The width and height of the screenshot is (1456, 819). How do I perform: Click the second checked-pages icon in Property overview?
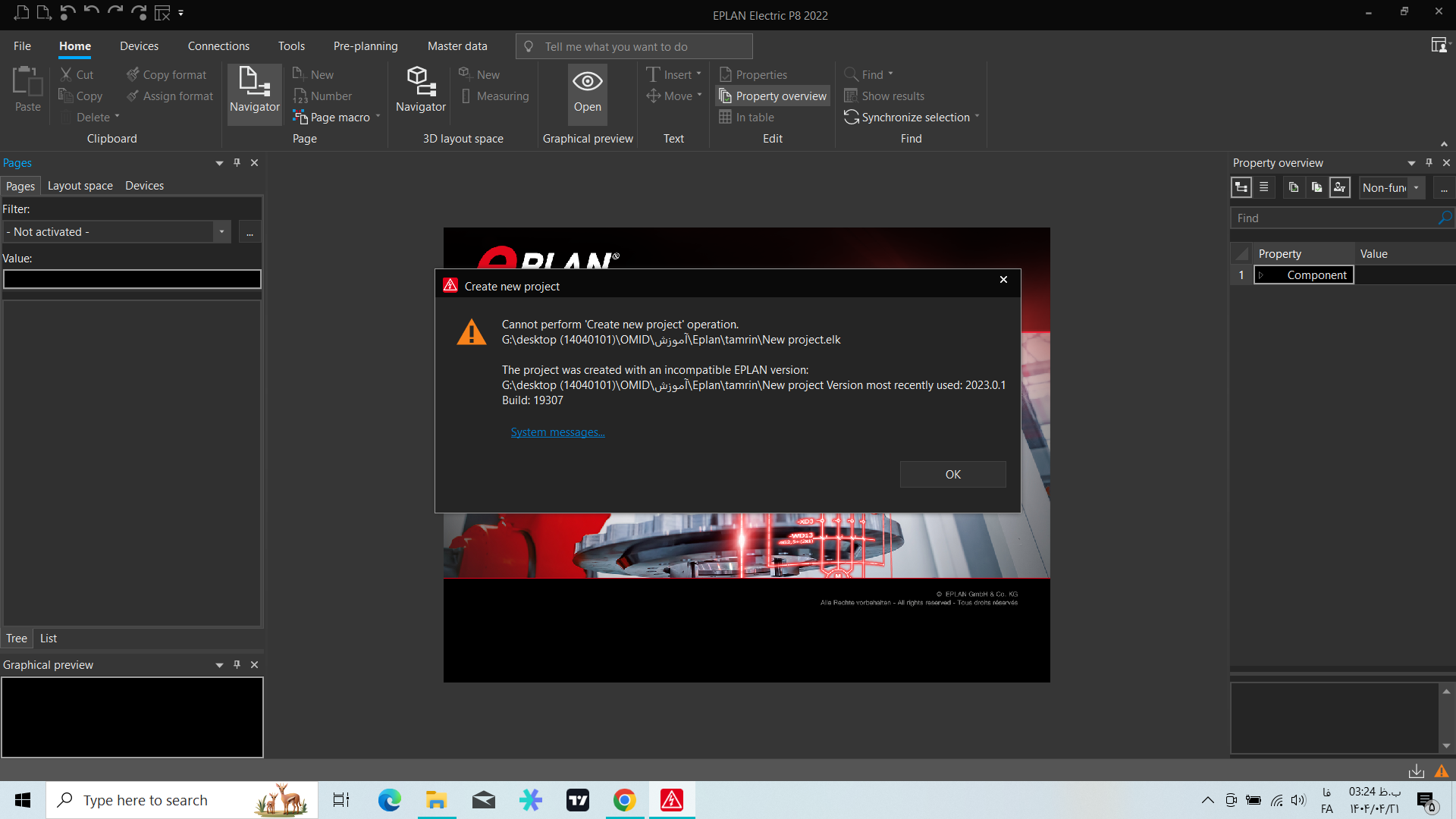pos(1317,187)
